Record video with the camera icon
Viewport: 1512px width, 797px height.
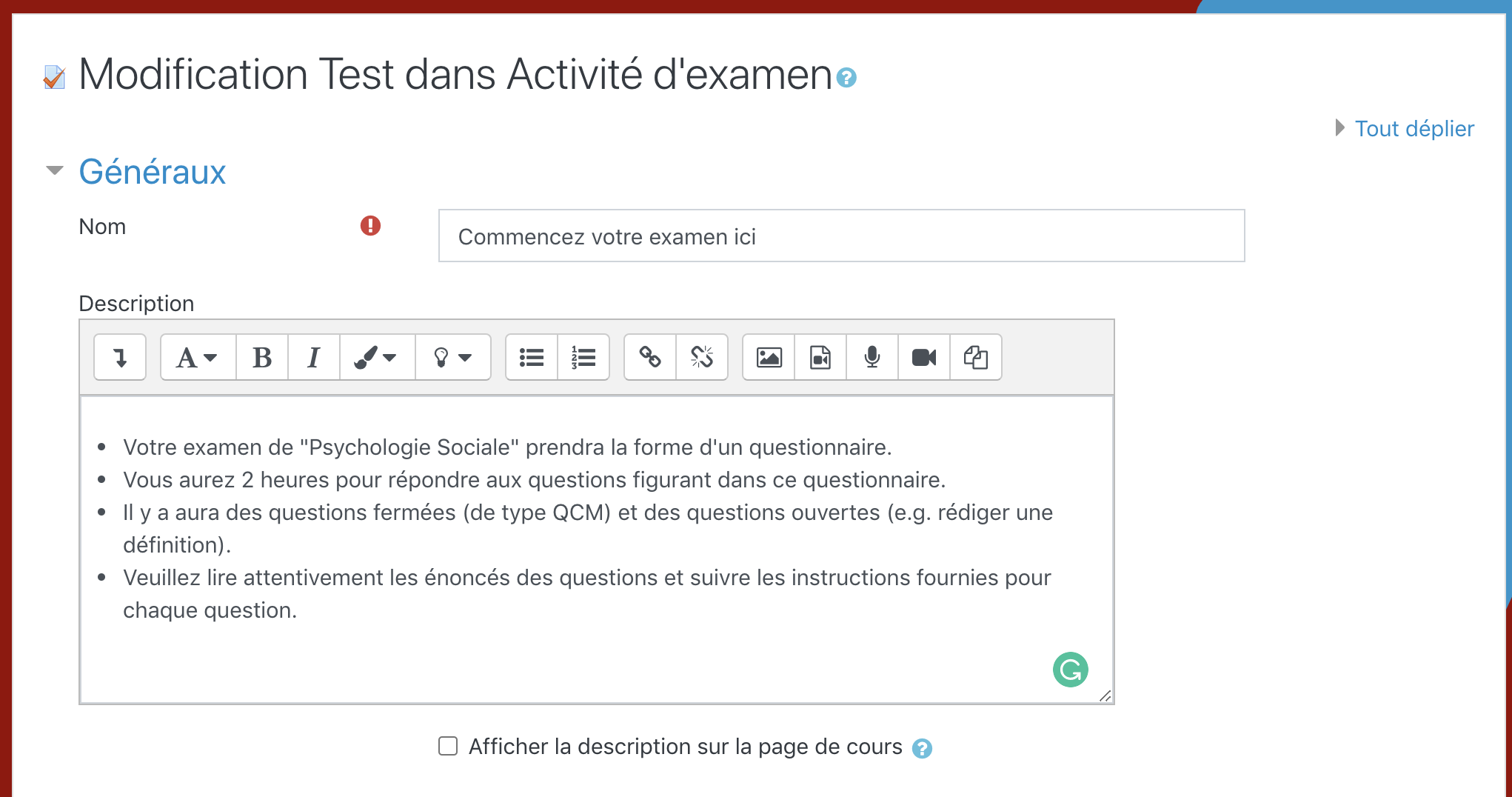click(x=924, y=358)
